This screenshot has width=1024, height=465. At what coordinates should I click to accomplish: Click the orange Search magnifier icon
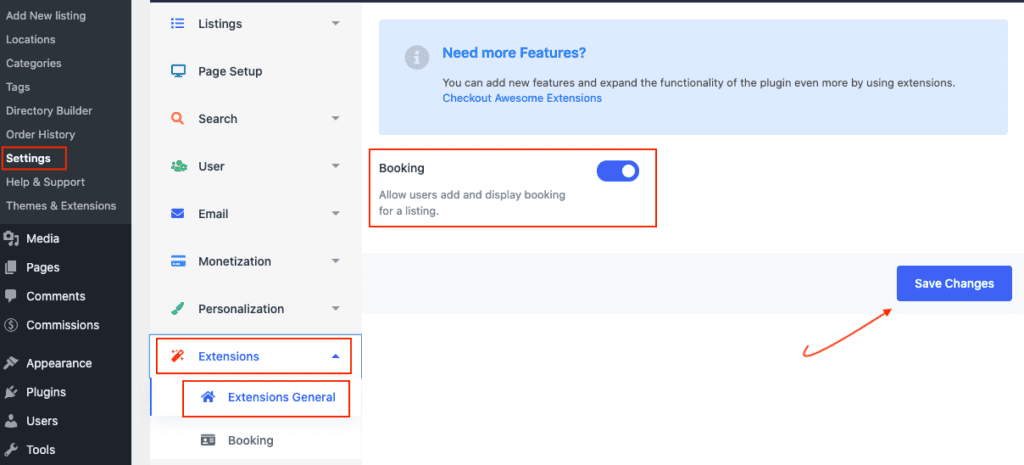(177, 119)
